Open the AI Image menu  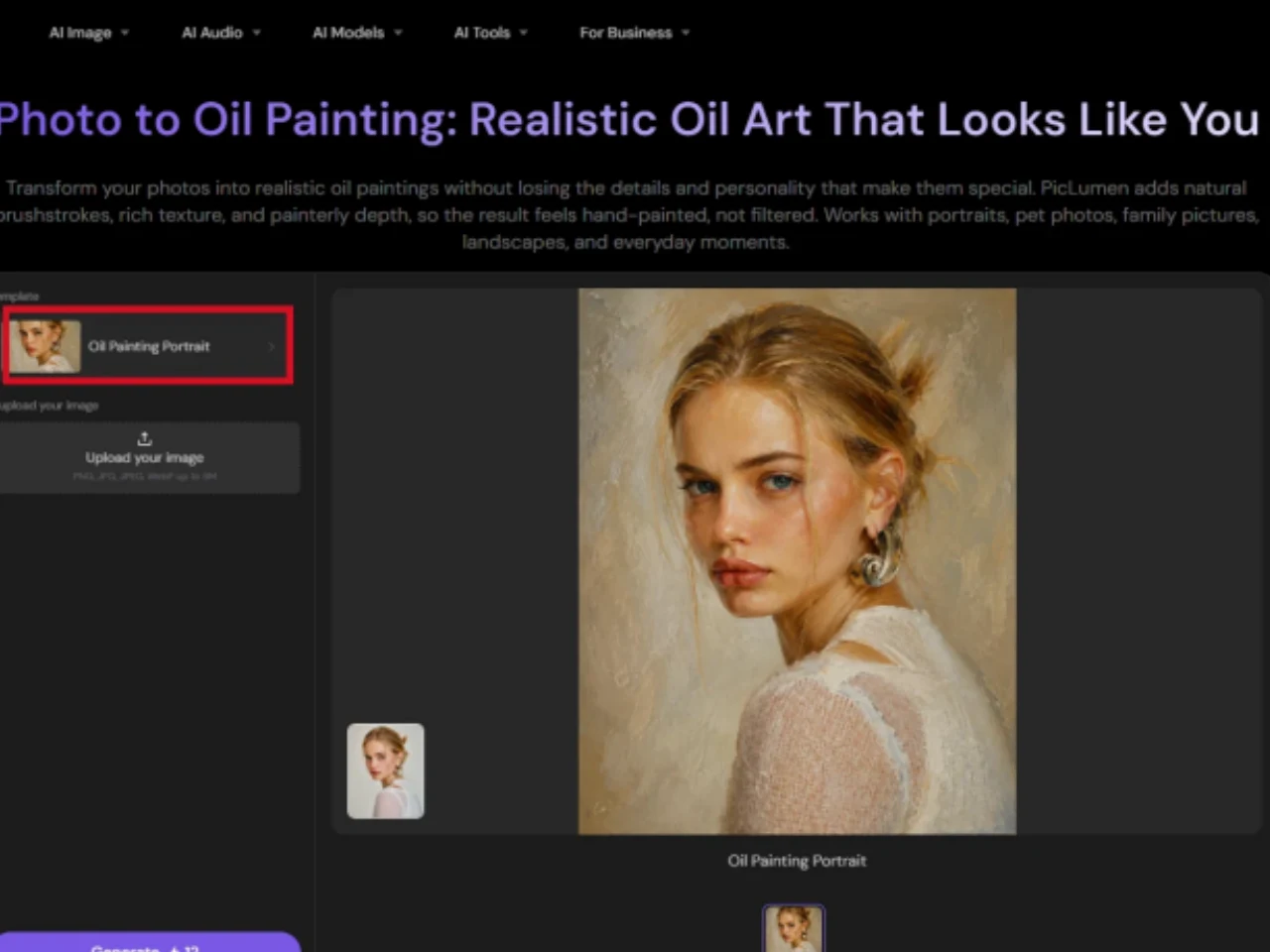[x=89, y=33]
